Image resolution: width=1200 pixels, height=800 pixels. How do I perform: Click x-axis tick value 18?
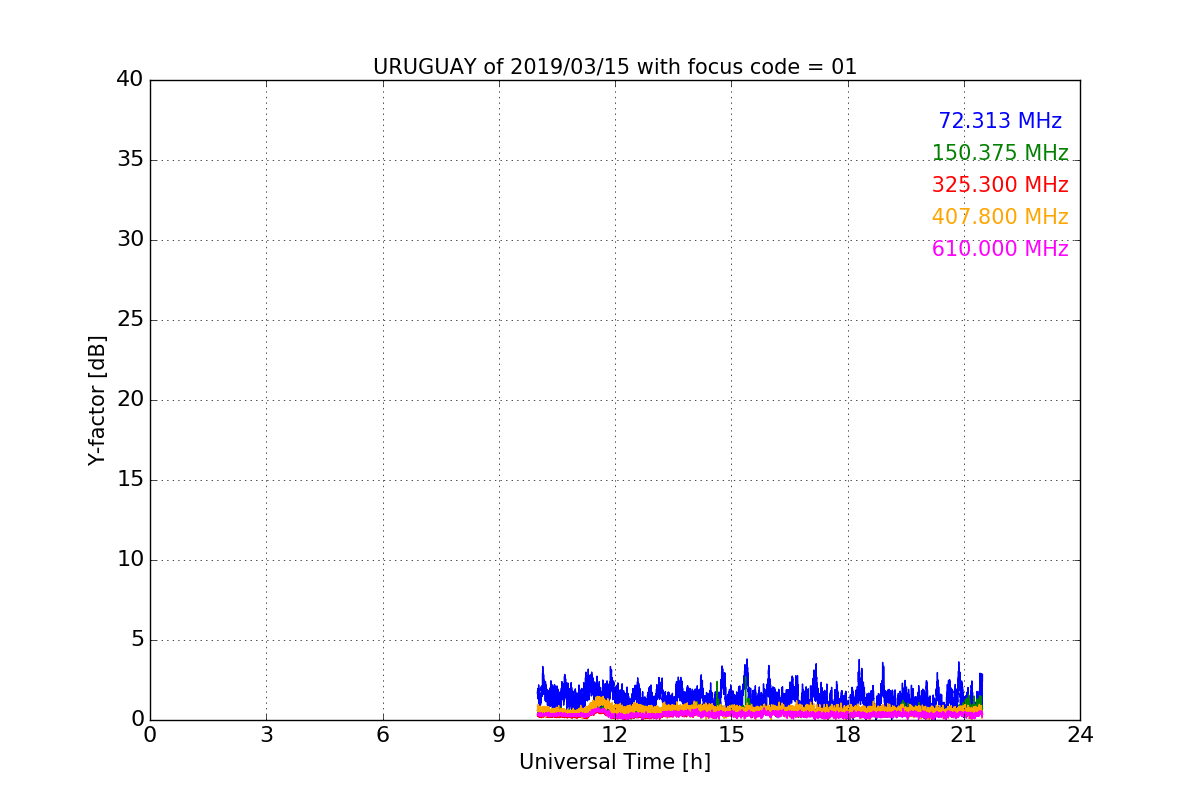[848, 735]
